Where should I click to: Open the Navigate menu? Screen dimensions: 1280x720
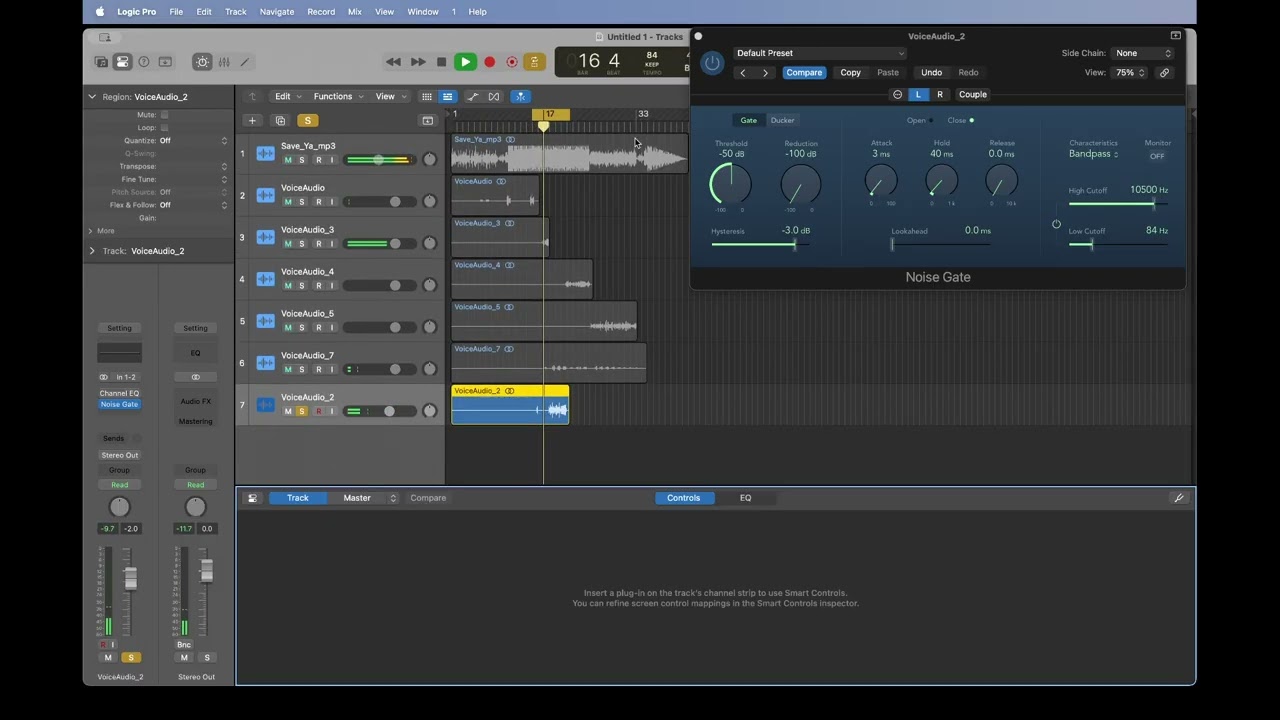point(277,12)
